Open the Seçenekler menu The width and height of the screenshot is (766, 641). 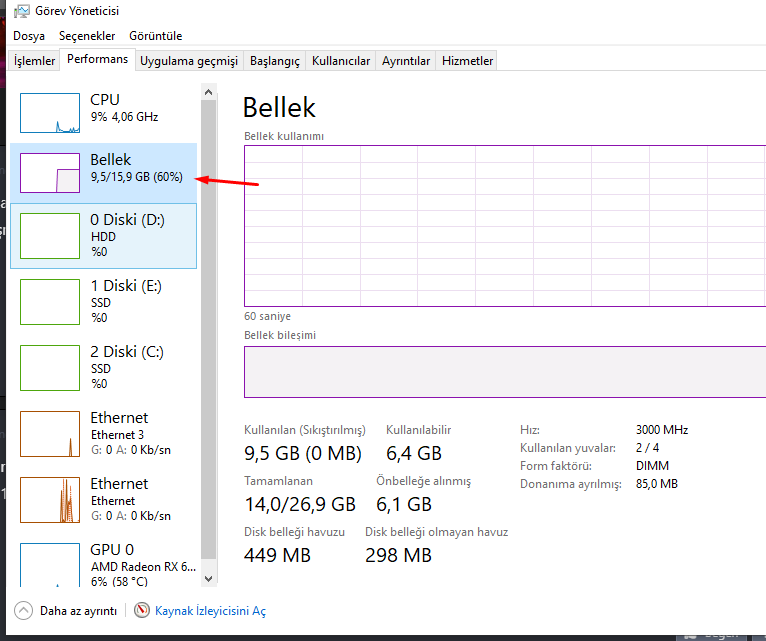87,36
